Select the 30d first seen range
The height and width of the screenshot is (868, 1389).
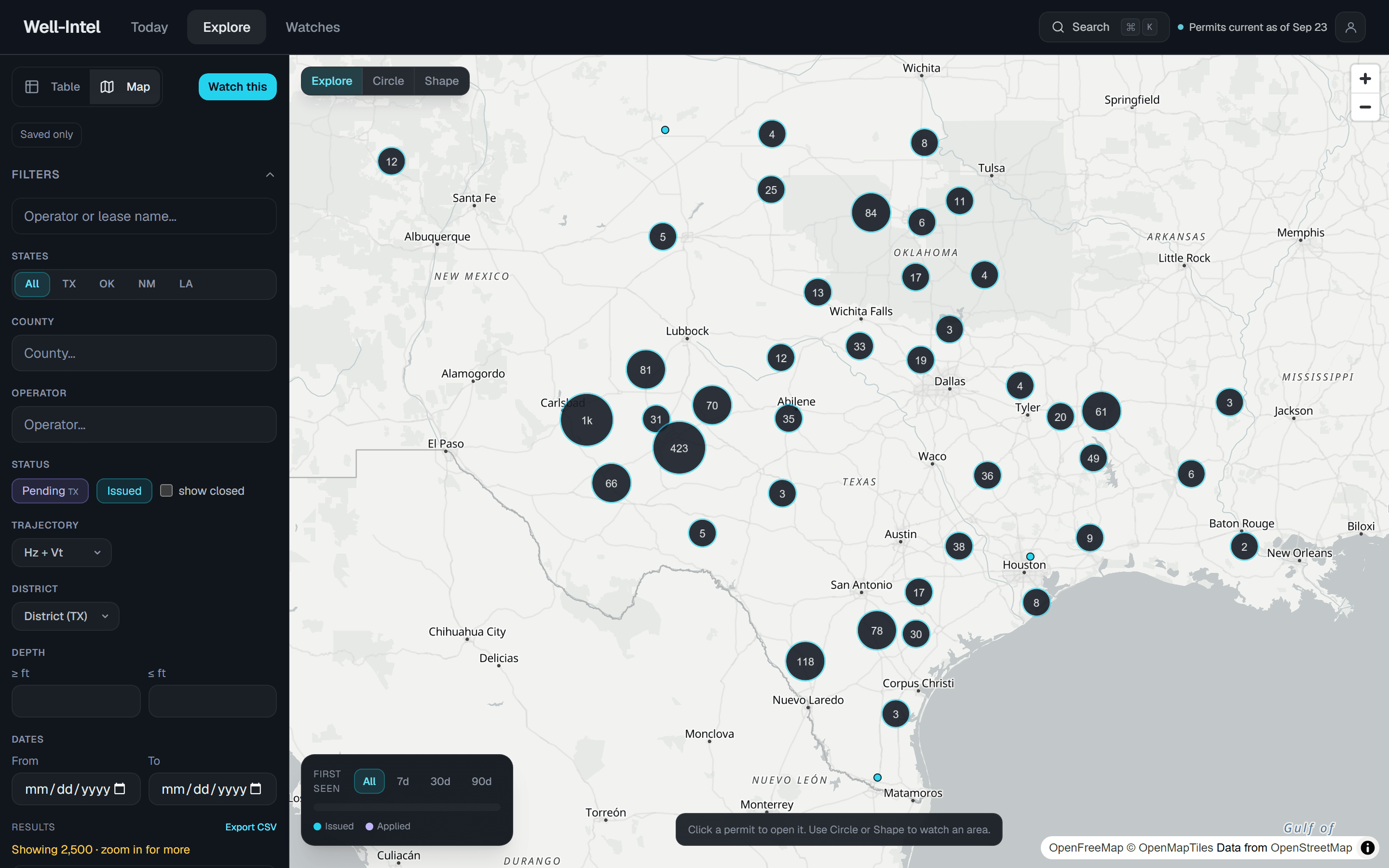tap(440, 781)
